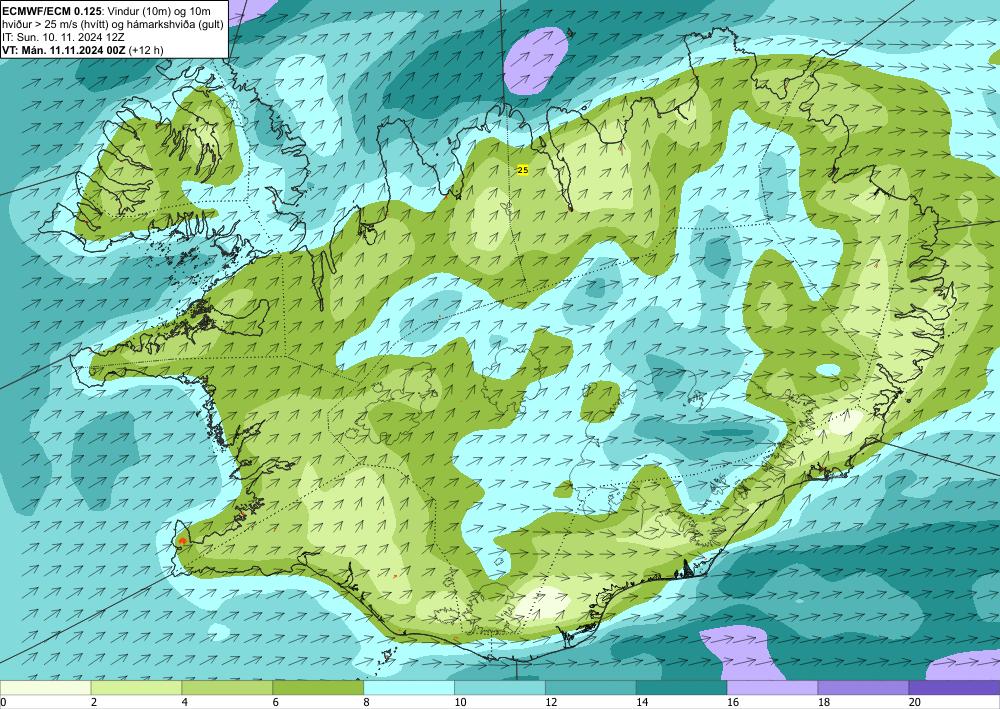The height and width of the screenshot is (709, 1000).
Task: Select the green 4–6 legend swatch
Action: coord(227,687)
